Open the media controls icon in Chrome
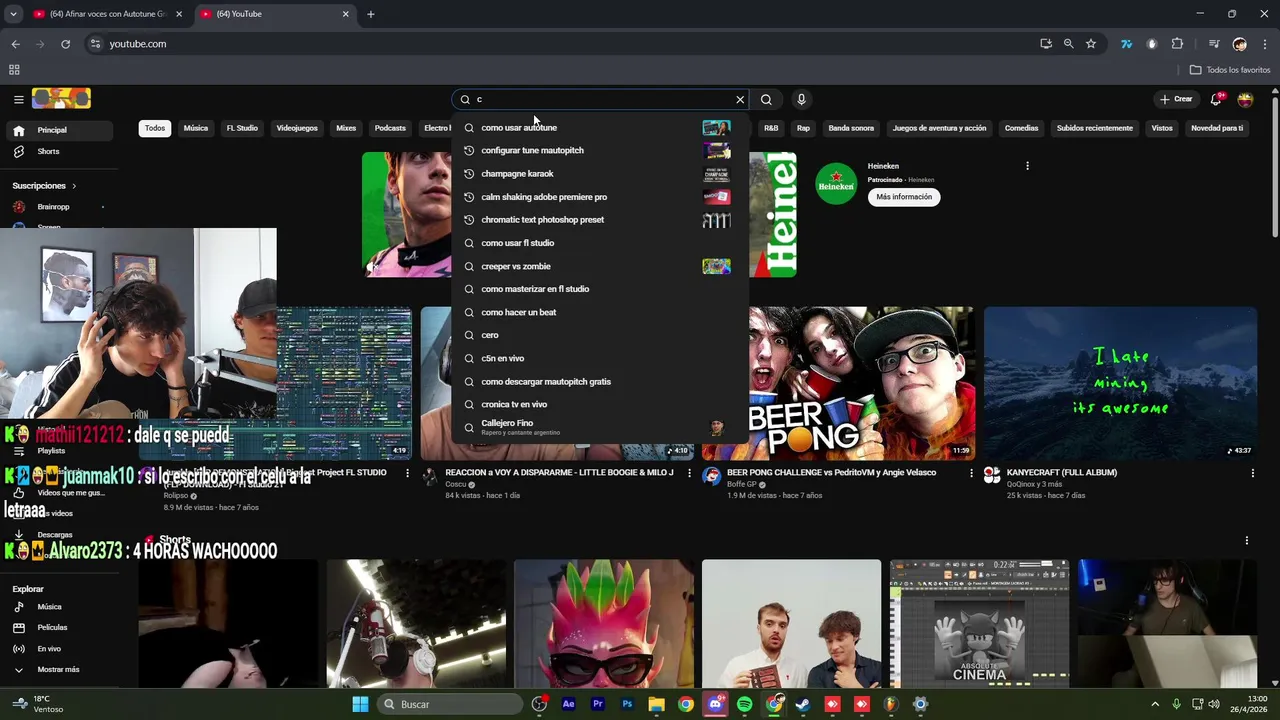The height and width of the screenshot is (720, 1280). (x=1214, y=44)
